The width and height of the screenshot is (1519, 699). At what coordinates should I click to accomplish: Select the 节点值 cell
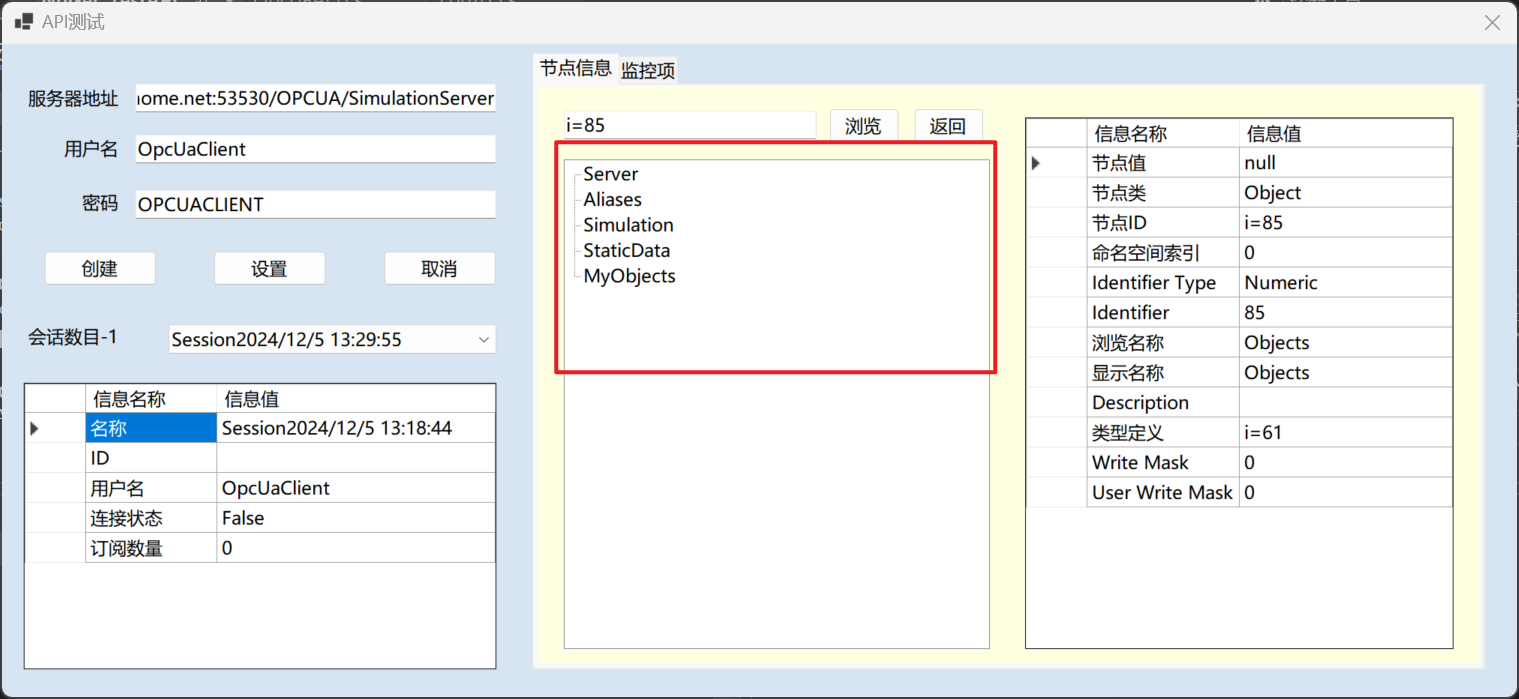1163,162
